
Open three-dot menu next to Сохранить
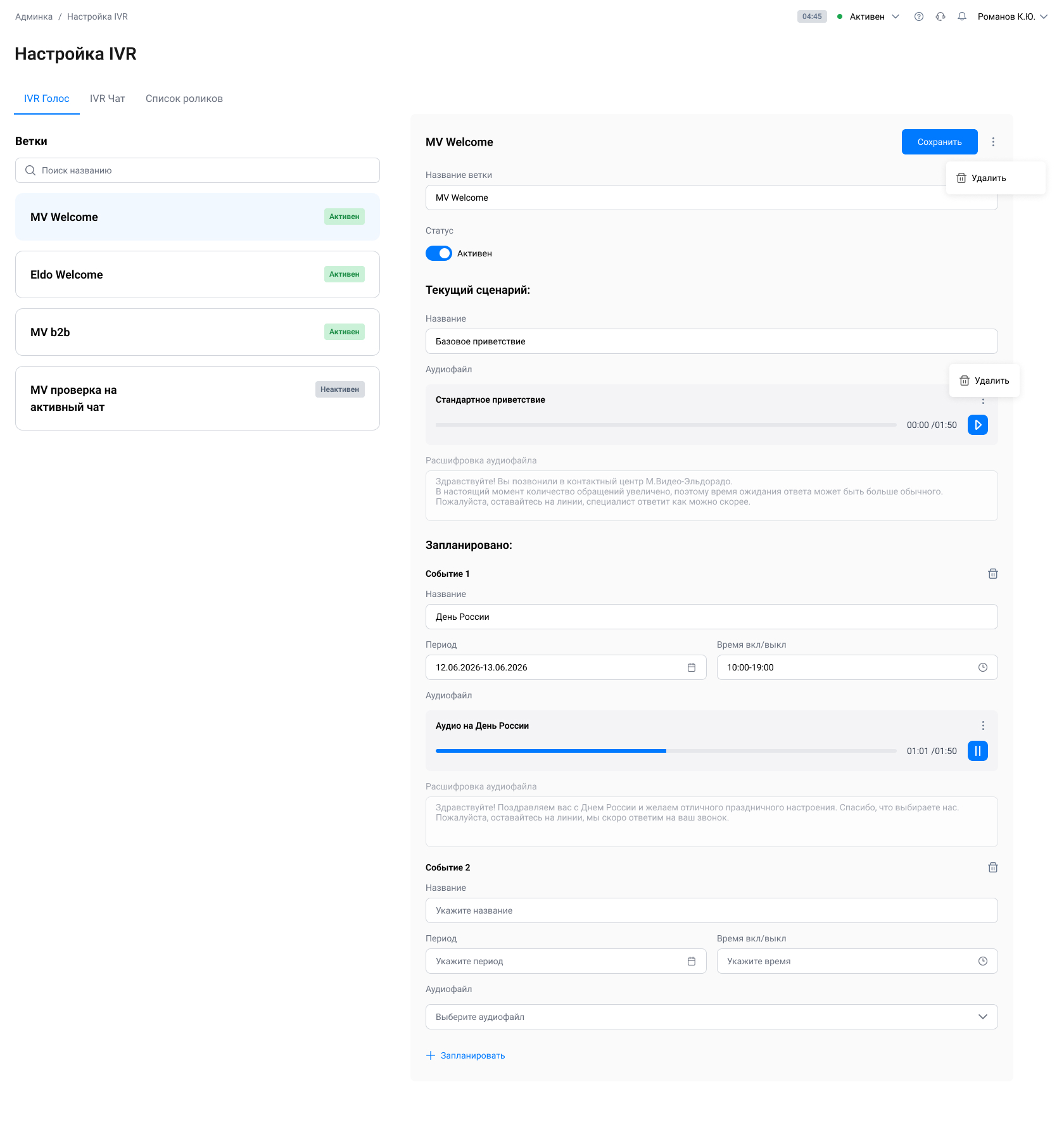click(x=993, y=142)
